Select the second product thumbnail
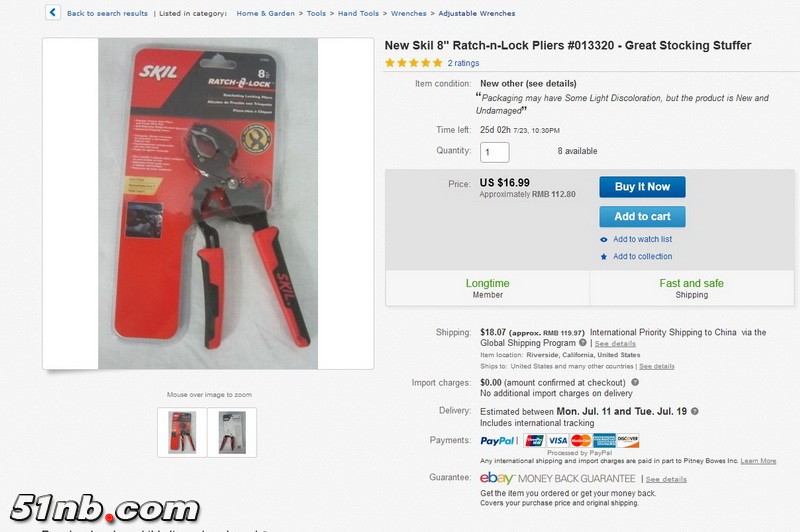 coord(232,433)
